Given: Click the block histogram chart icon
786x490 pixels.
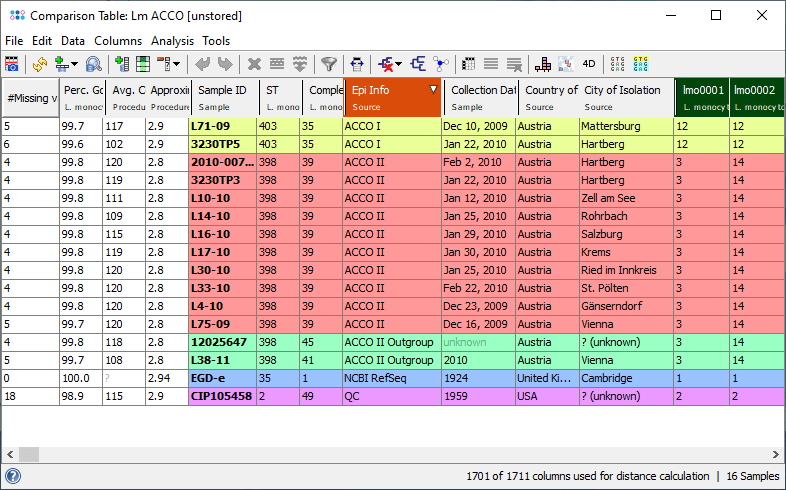Looking at the screenshot, I should tap(543, 64).
